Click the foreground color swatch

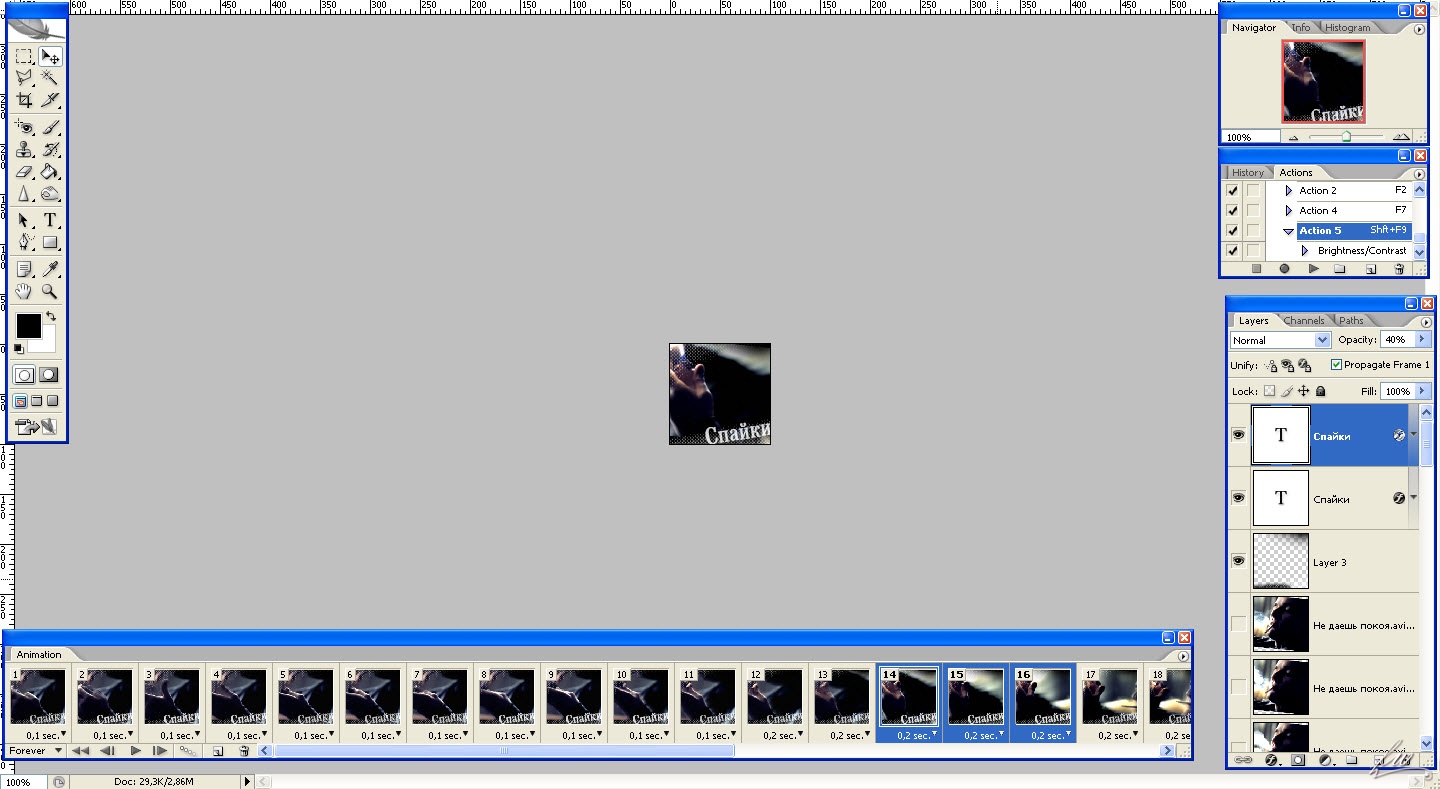(28, 326)
